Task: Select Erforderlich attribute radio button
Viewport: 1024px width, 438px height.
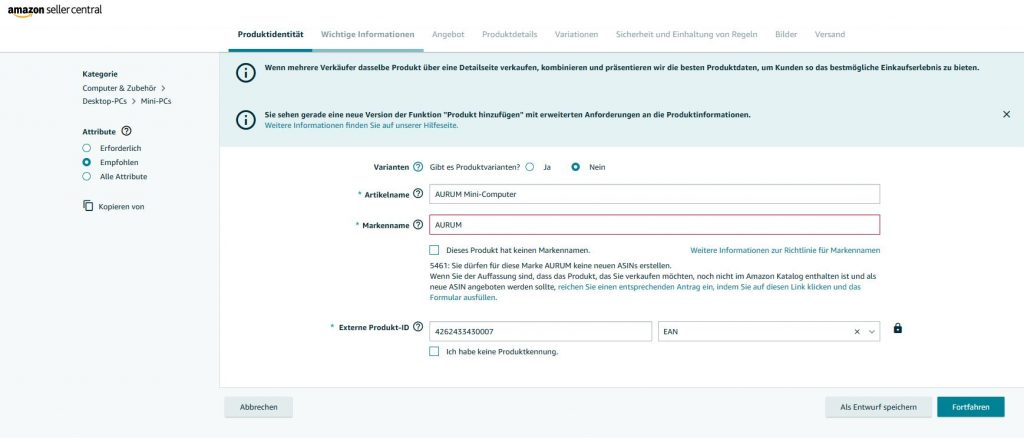Action: (x=86, y=148)
